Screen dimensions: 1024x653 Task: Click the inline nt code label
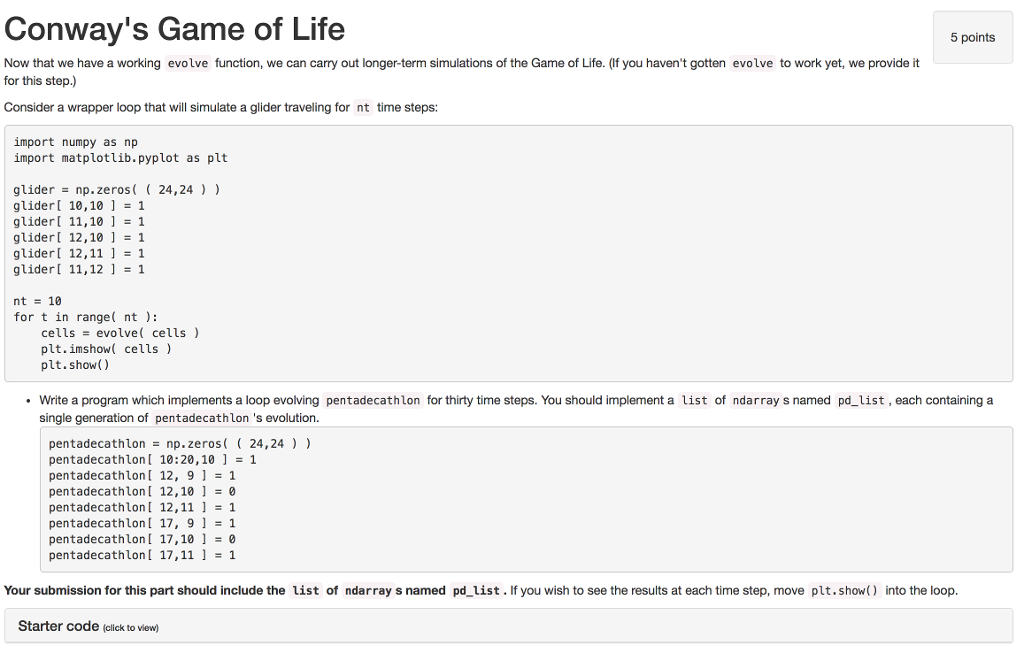(363, 108)
